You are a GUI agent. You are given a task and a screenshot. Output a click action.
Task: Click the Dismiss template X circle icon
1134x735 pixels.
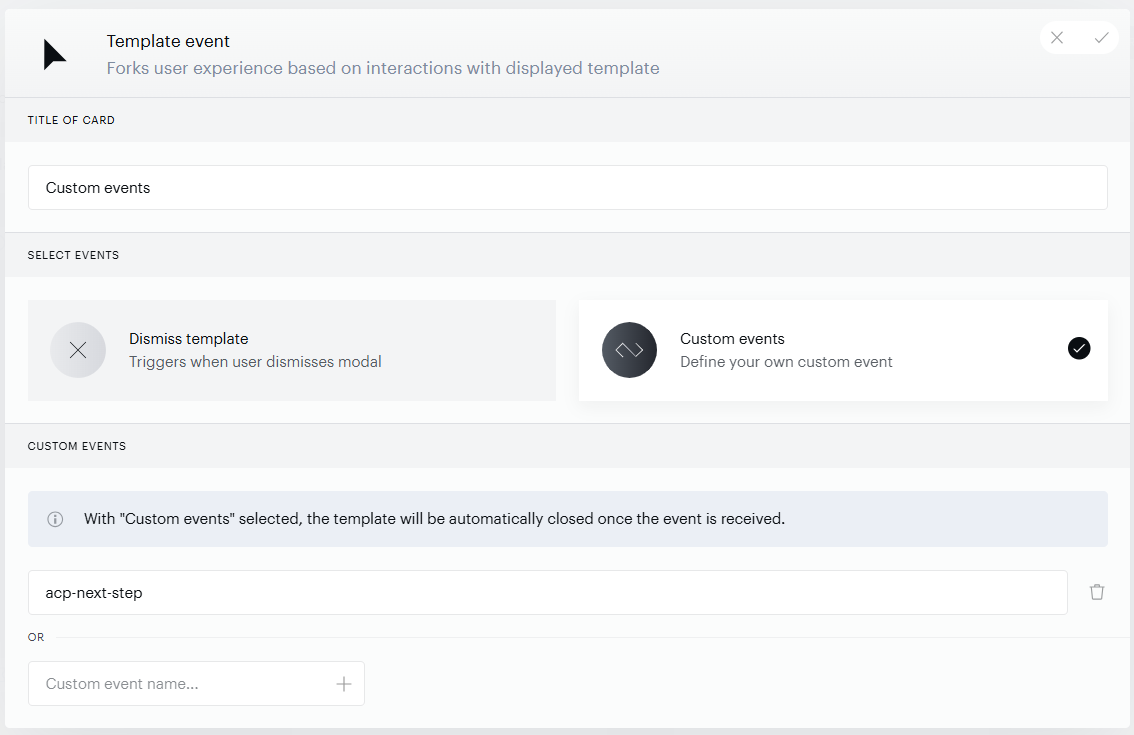pos(78,350)
